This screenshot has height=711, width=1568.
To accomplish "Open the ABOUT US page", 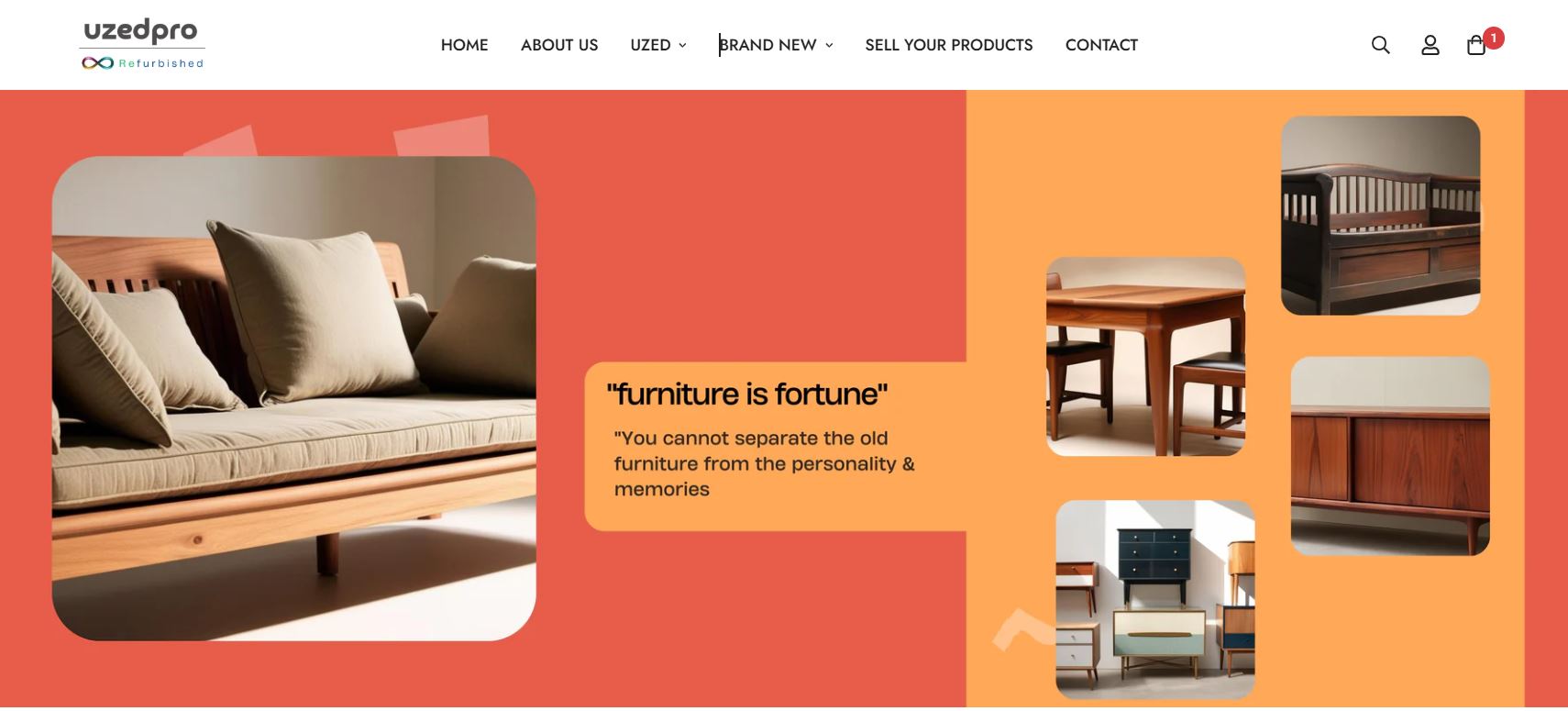I will pyautogui.click(x=559, y=45).
